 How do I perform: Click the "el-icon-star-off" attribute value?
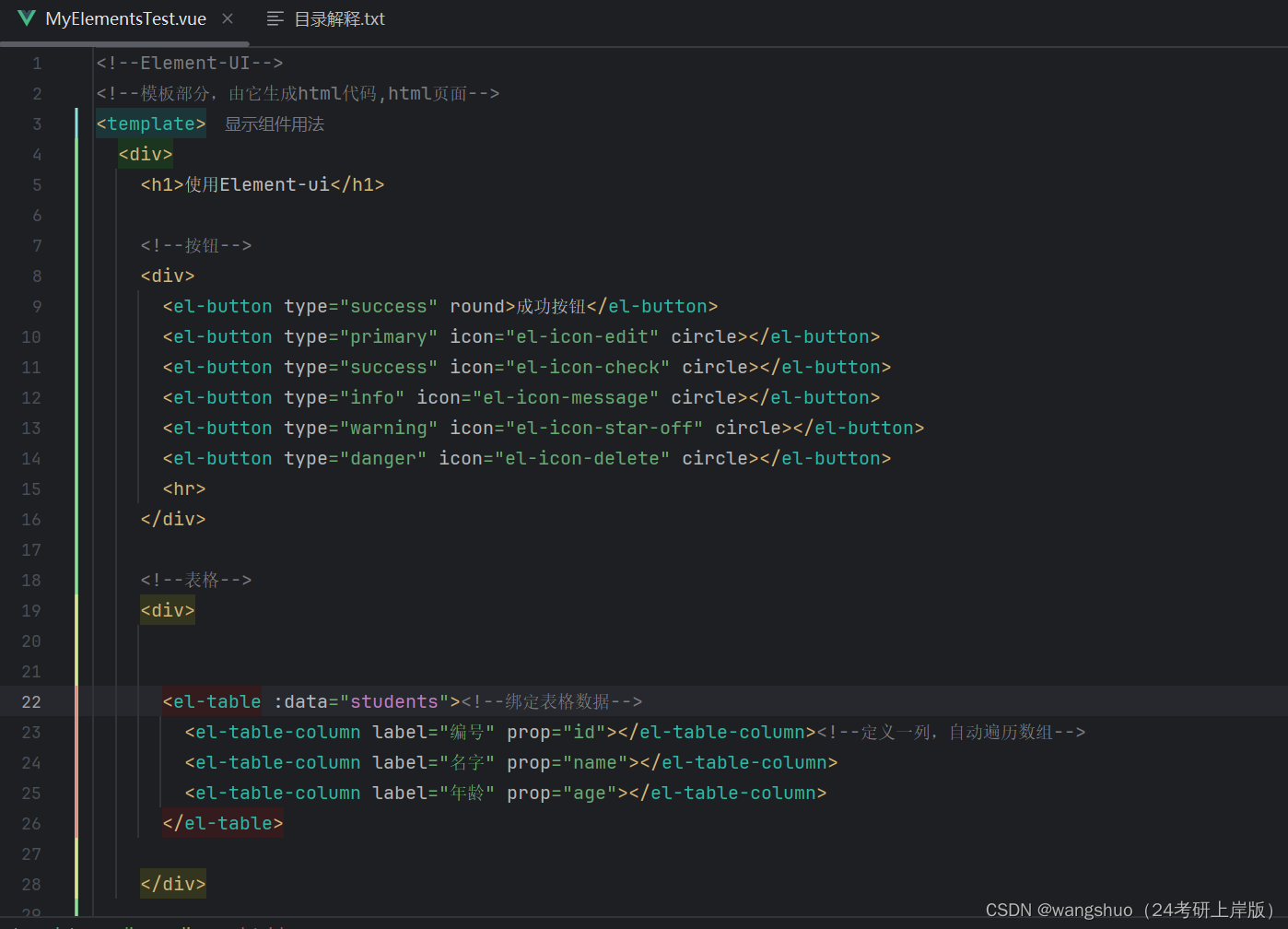[604, 428]
